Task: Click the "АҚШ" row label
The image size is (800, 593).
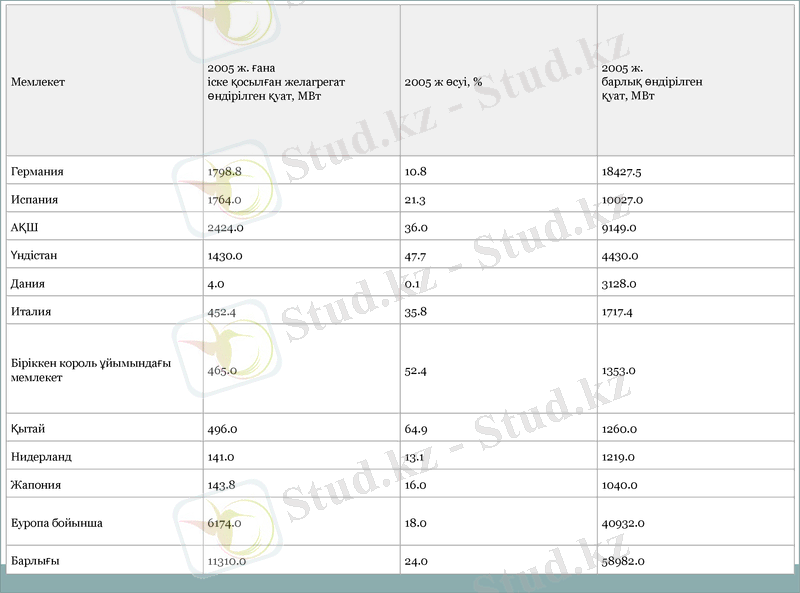Action: 25,228
